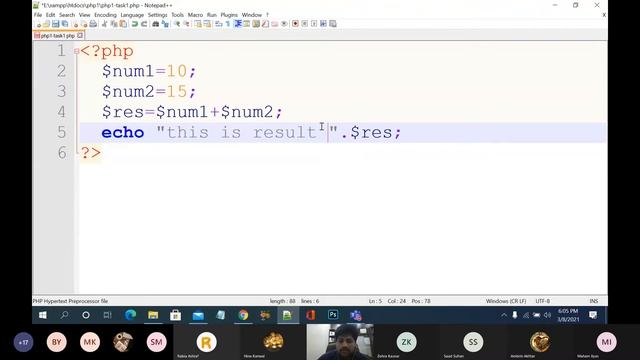Select the php1-task1.php document tab
Image resolution: width=640 pixels, height=360 pixels.
[57, 36]
